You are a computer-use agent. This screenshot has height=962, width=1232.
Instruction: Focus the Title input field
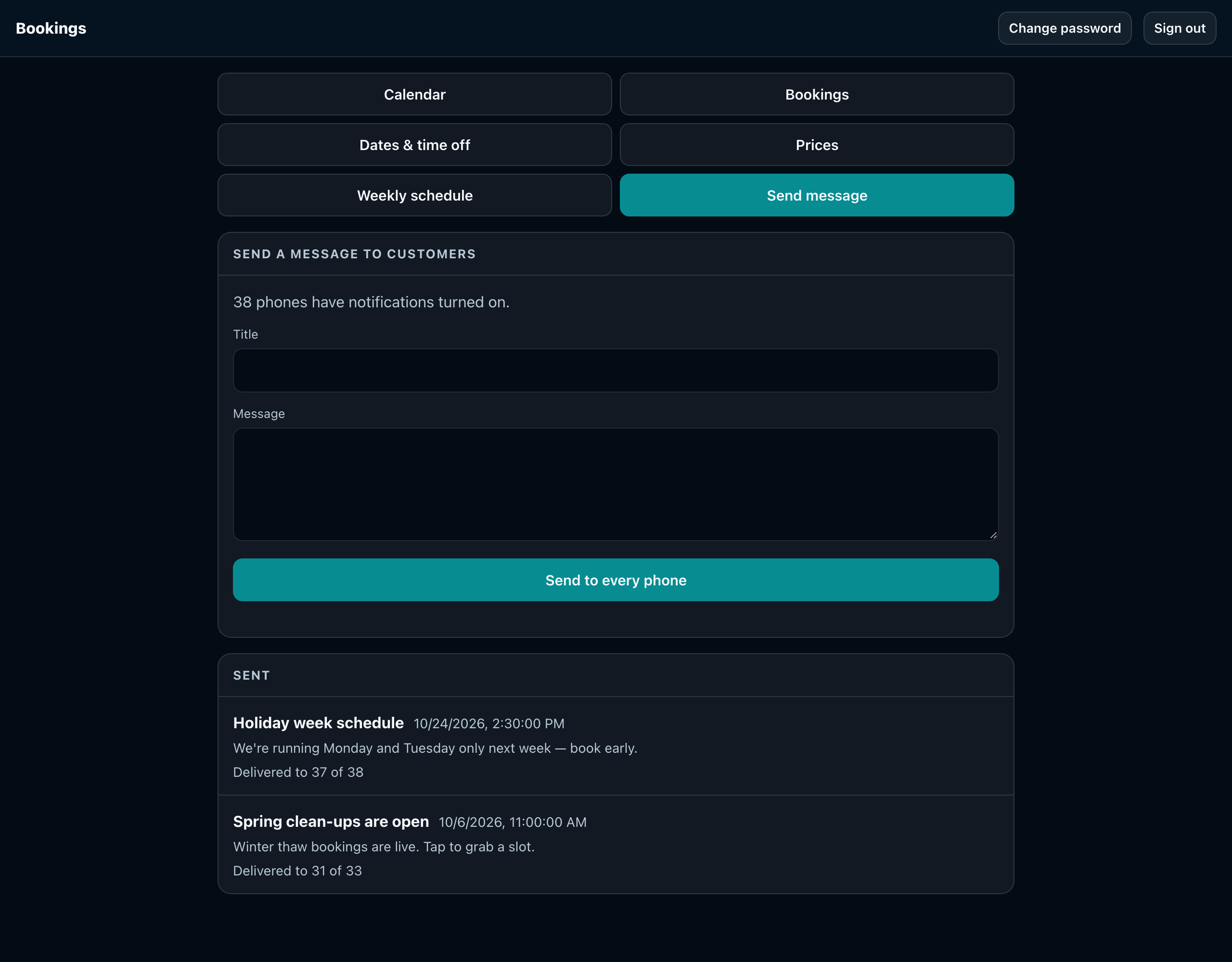click(616, 370)
